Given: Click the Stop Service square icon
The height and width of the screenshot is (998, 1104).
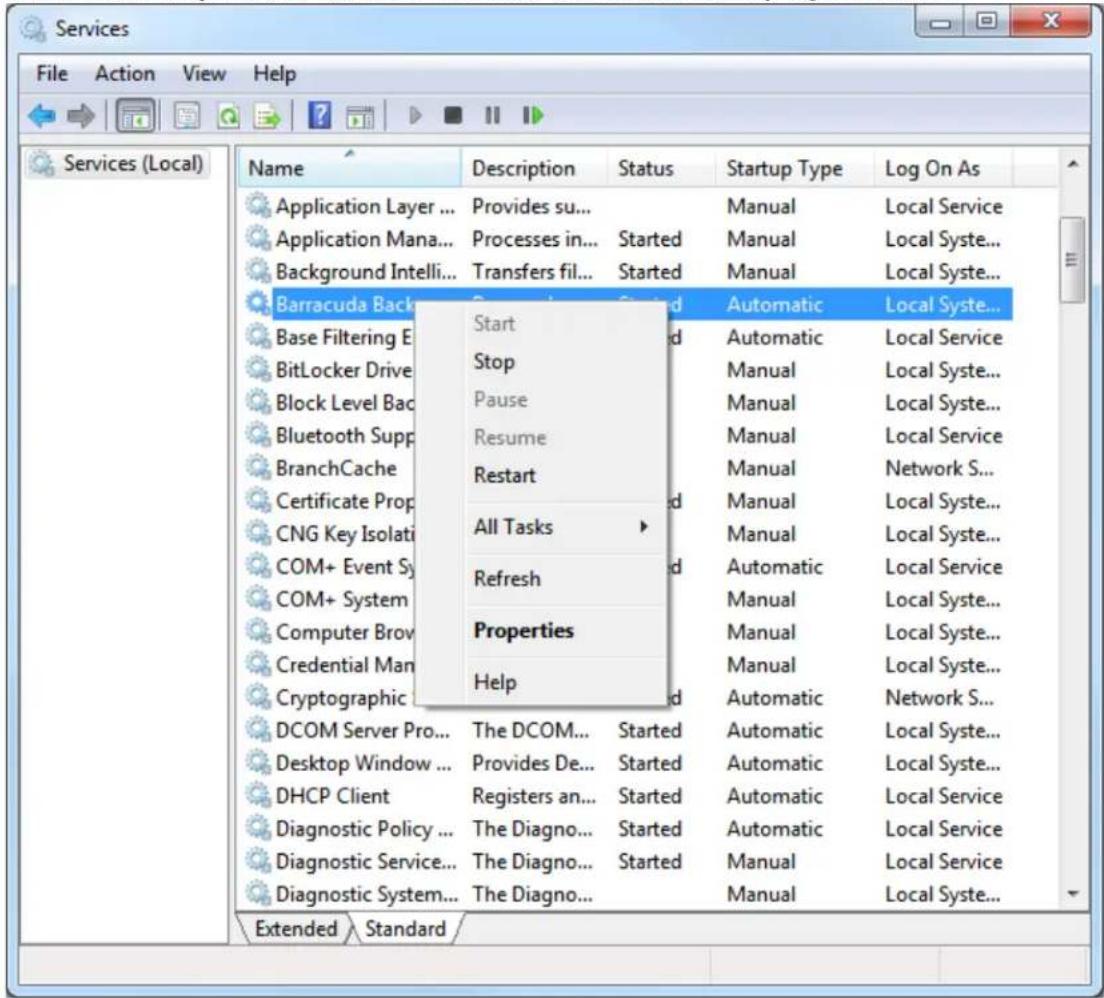Looking at the screenshot, I should (x=453, y=115).
